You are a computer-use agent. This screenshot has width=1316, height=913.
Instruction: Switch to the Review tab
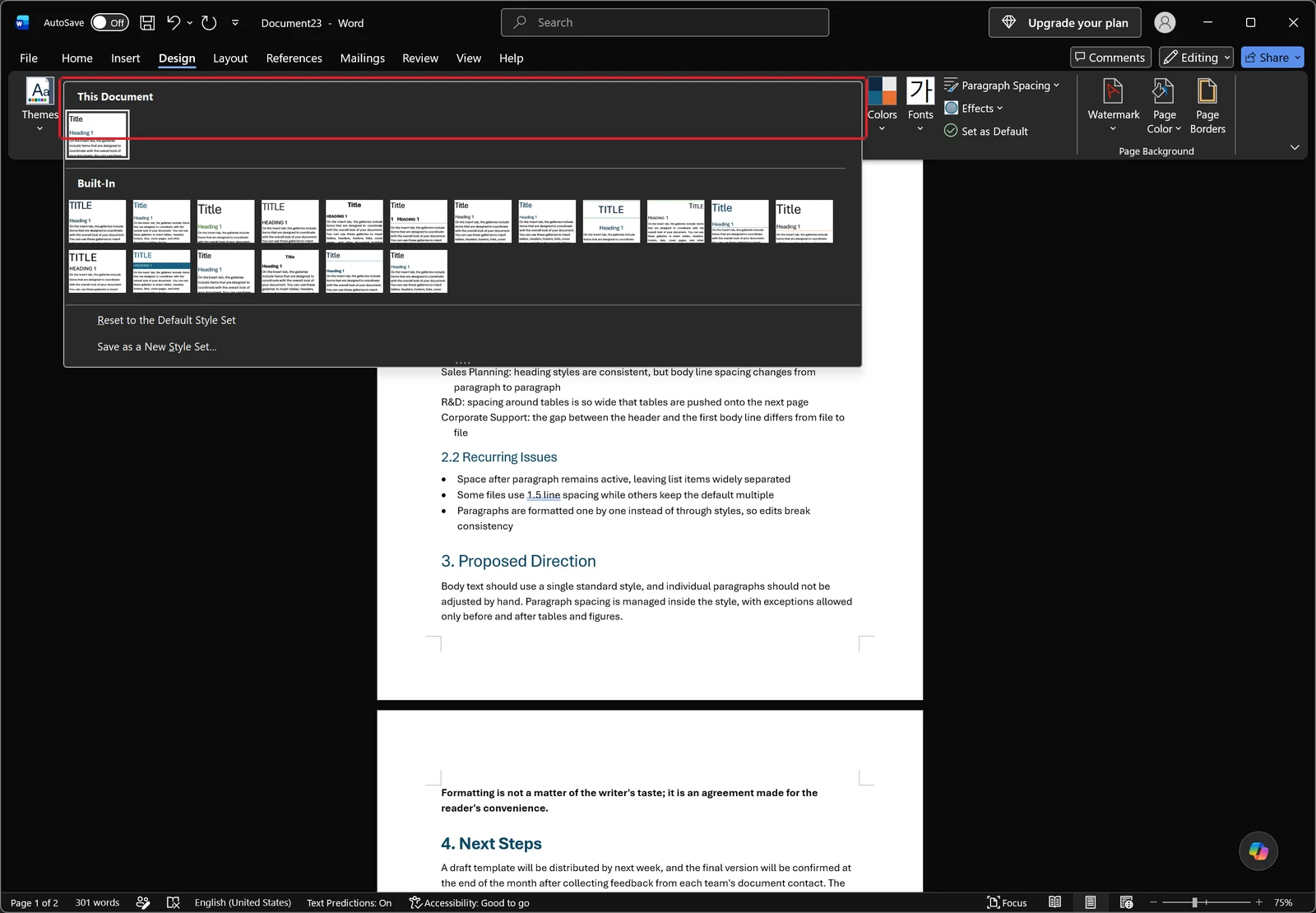pos(420,58)
